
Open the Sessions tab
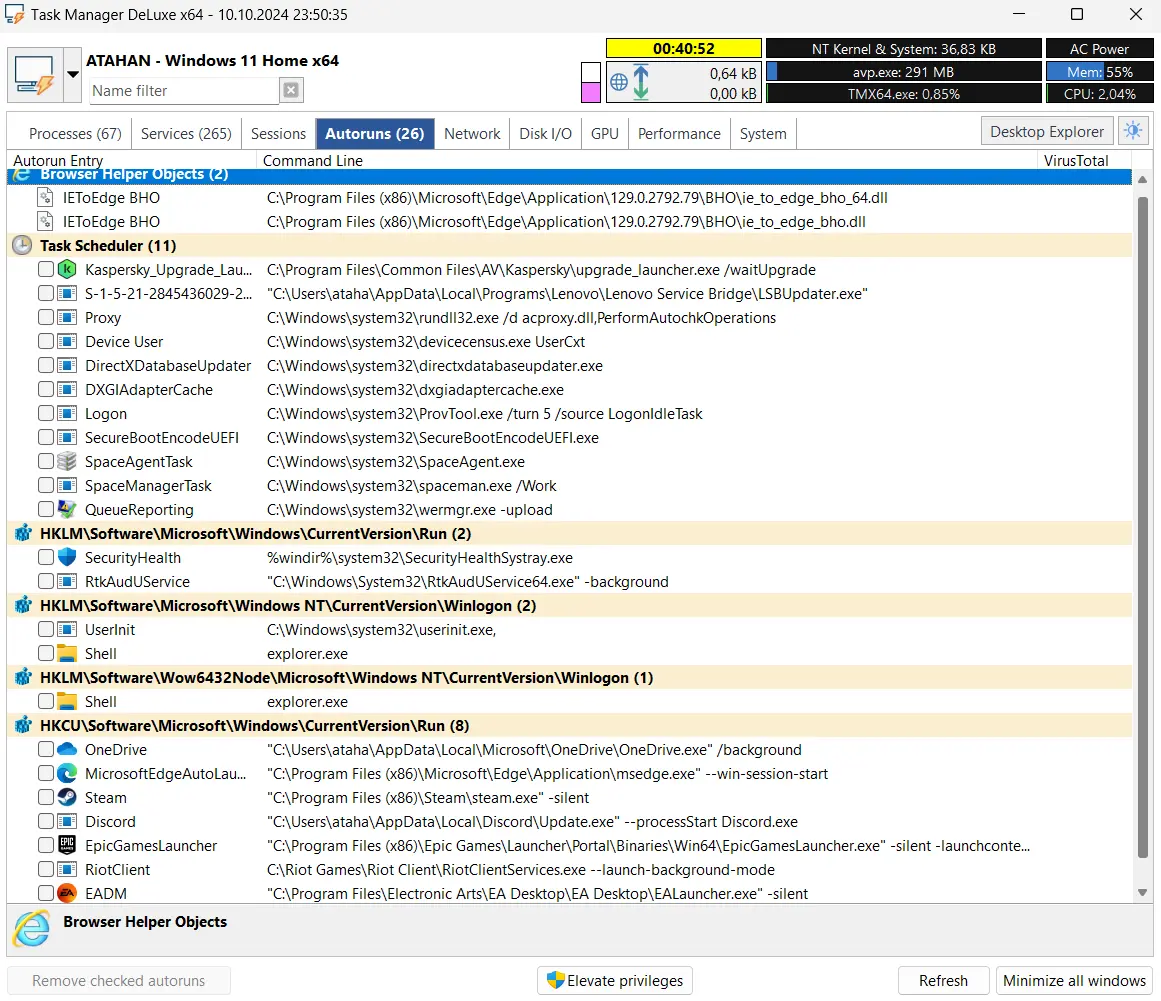coord(278,134)
